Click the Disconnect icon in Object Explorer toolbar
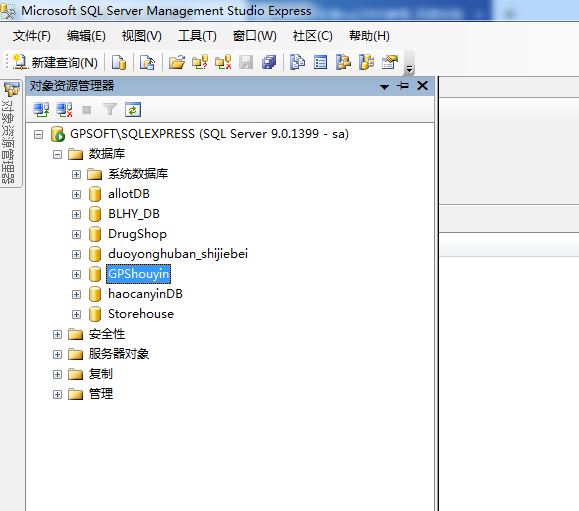Viewport: 579px width, 511px height. point(64,110)
